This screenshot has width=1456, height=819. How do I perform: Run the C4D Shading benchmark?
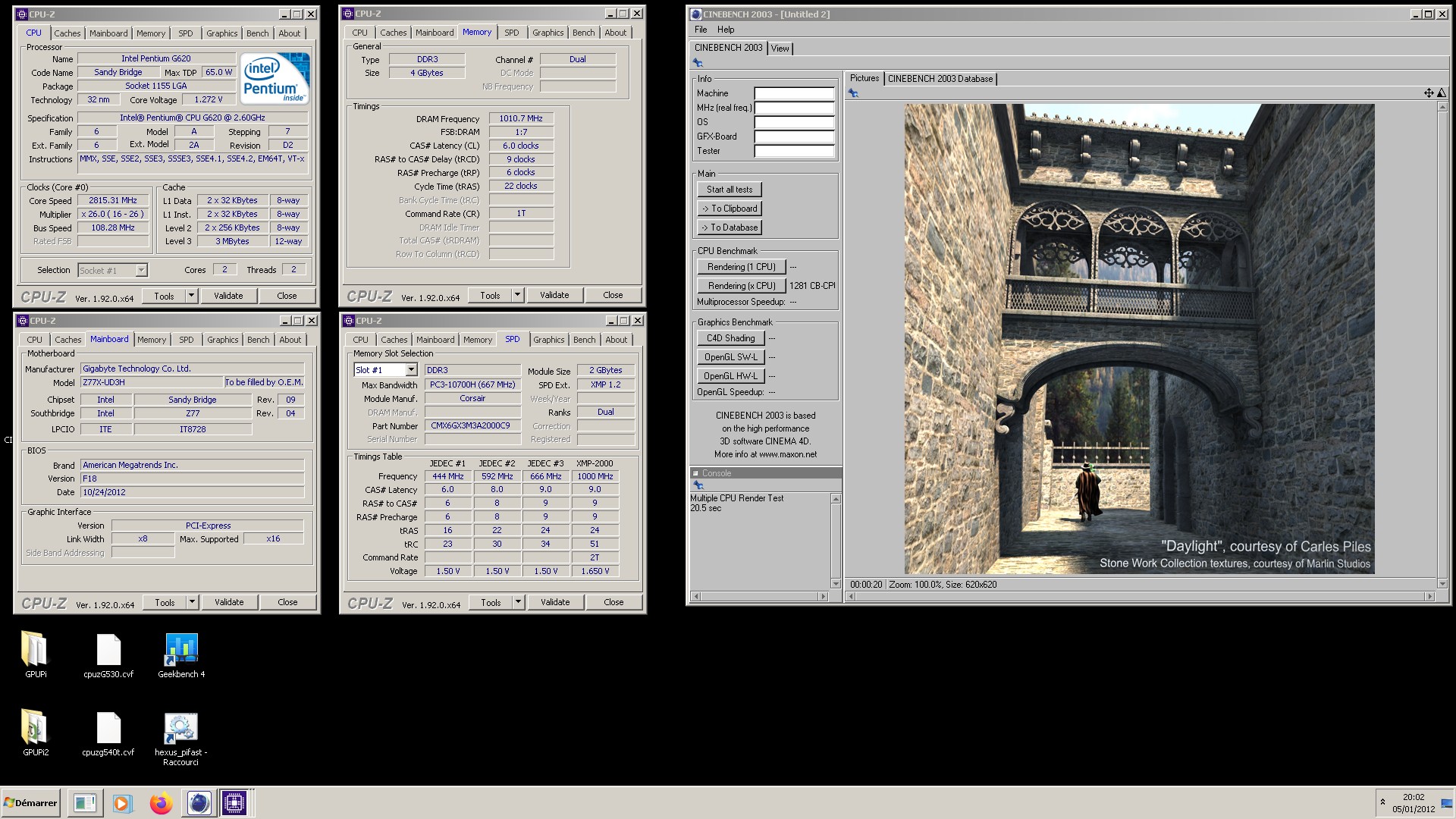click(x=730, y=338)
